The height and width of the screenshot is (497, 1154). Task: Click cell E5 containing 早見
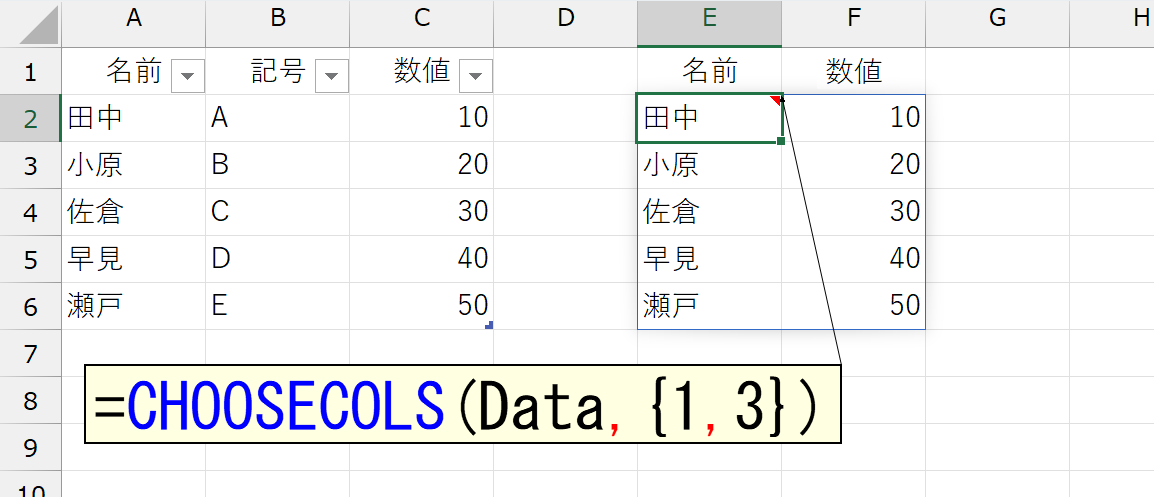pyautogui.click(x=709, y=259)
